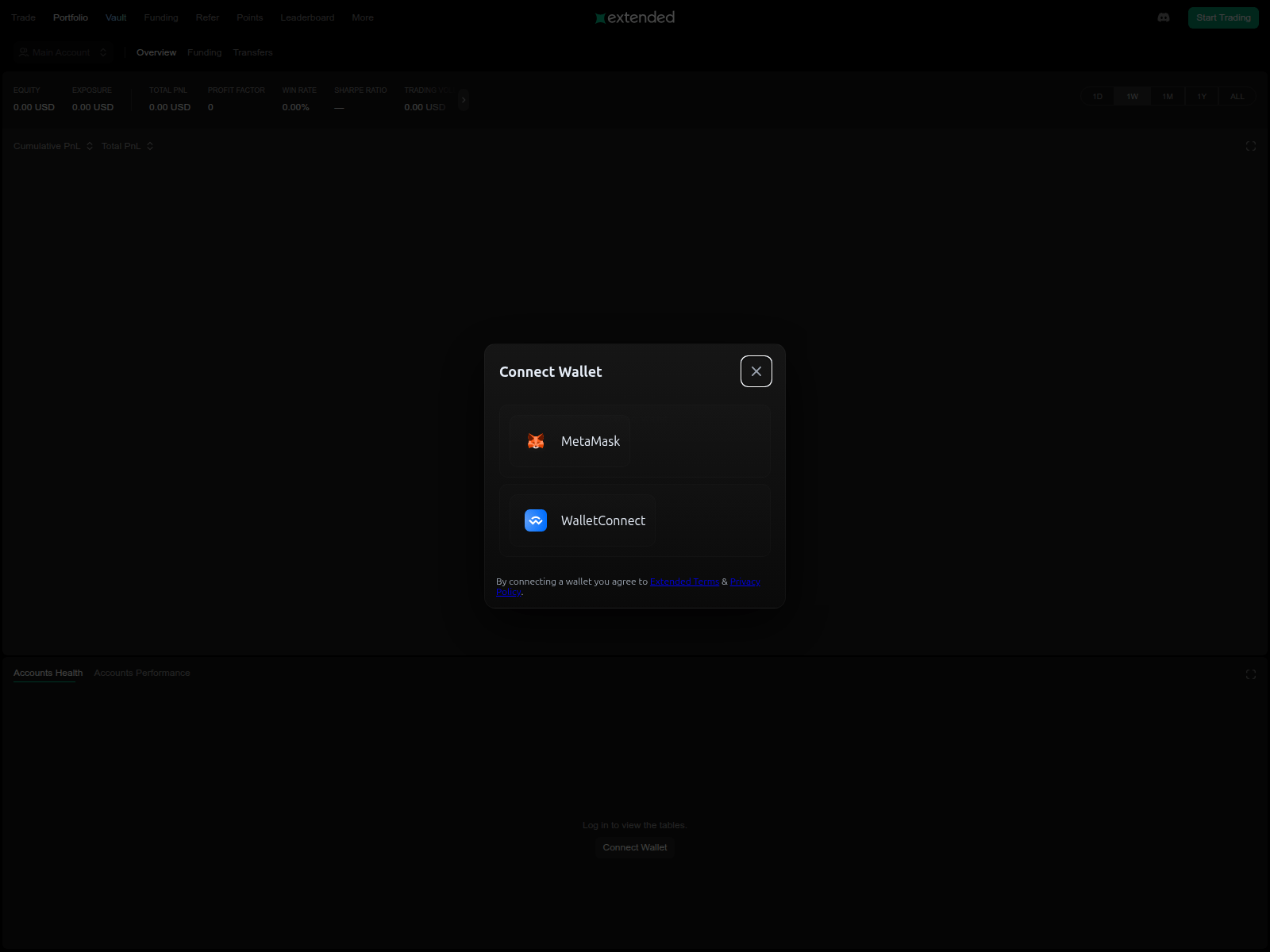This screenshot has width=1270, height=952.
Task: Select the 1M time range
Action: [x=1168, y=97]
